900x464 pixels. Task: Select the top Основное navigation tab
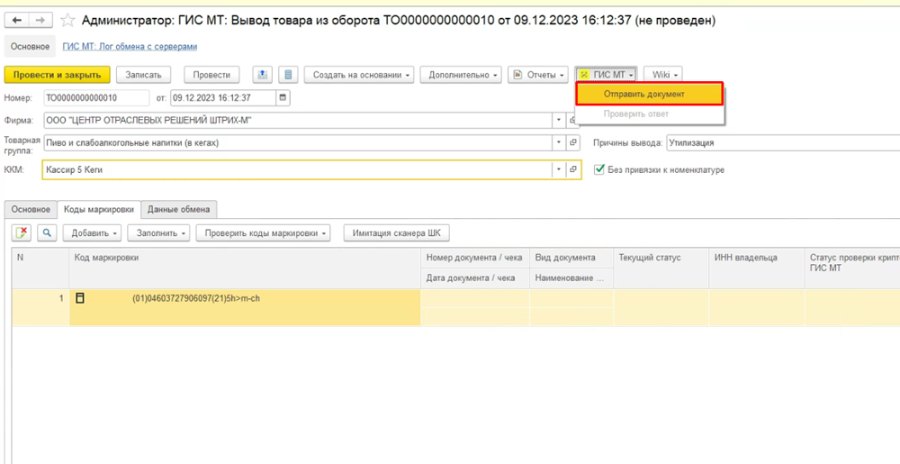[x=30, y=47]
